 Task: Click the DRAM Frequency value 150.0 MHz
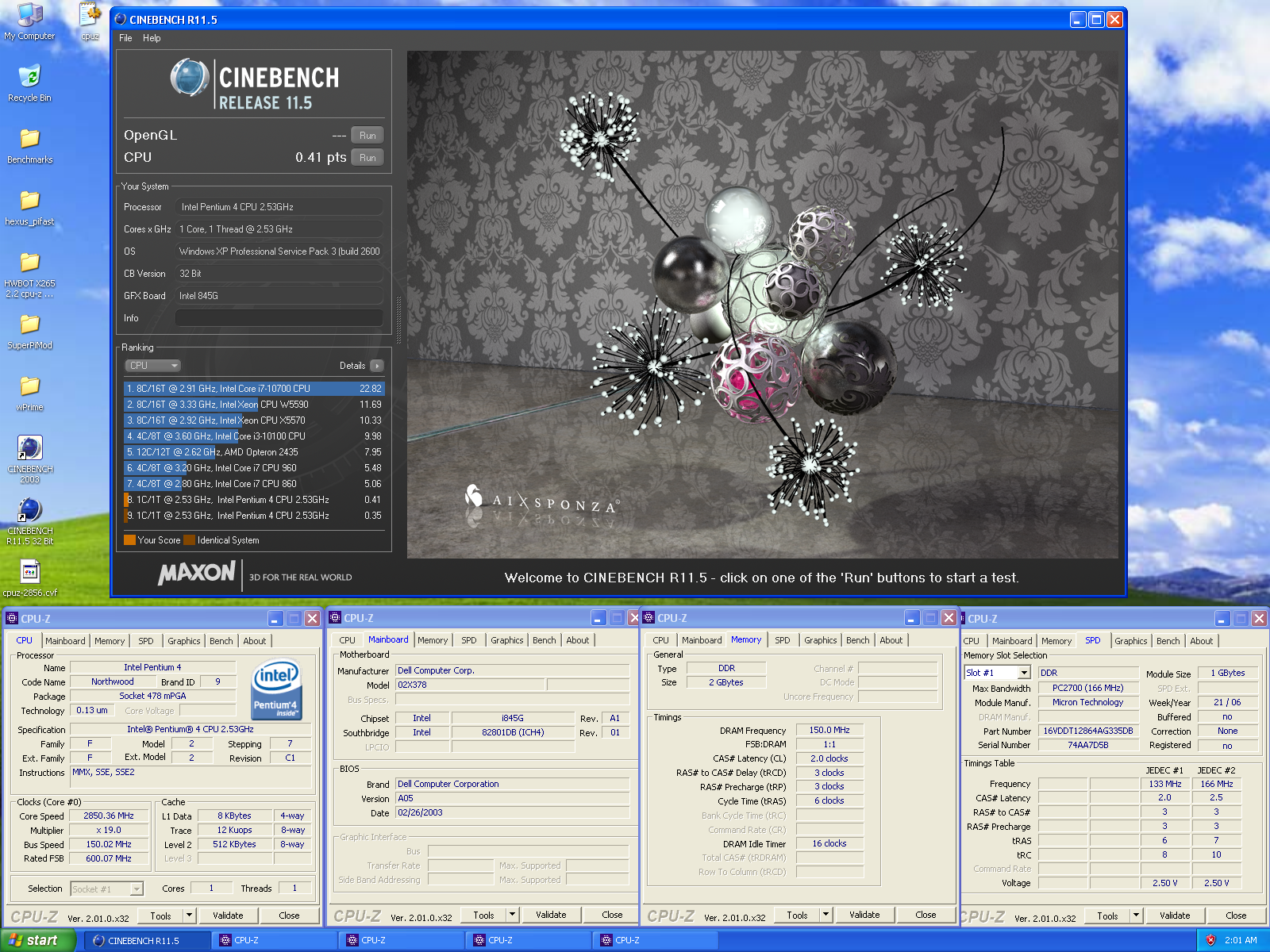point(829,730)
